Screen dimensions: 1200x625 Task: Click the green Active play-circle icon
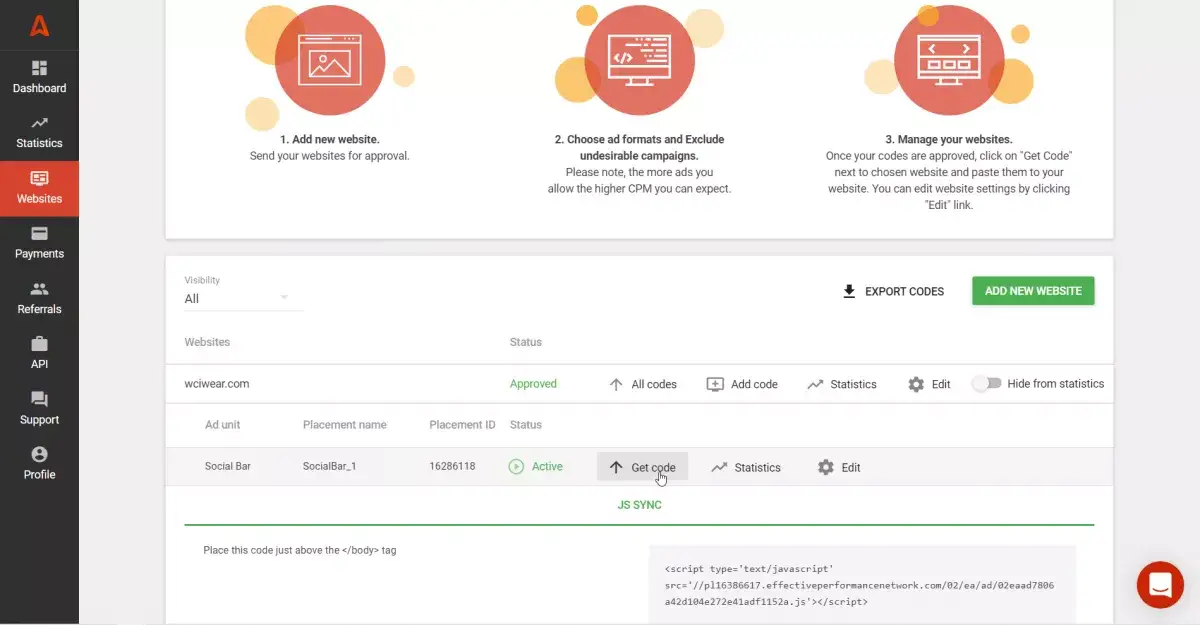516,466
